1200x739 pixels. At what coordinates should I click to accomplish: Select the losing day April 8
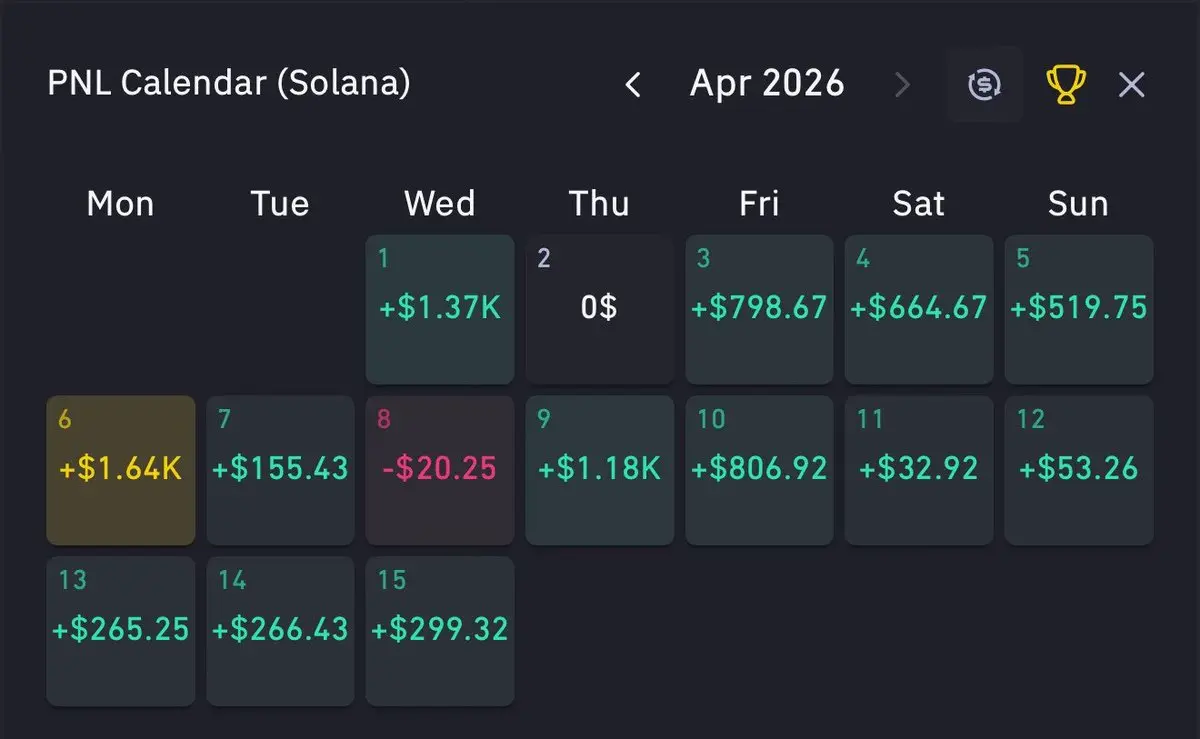[440, 470]
